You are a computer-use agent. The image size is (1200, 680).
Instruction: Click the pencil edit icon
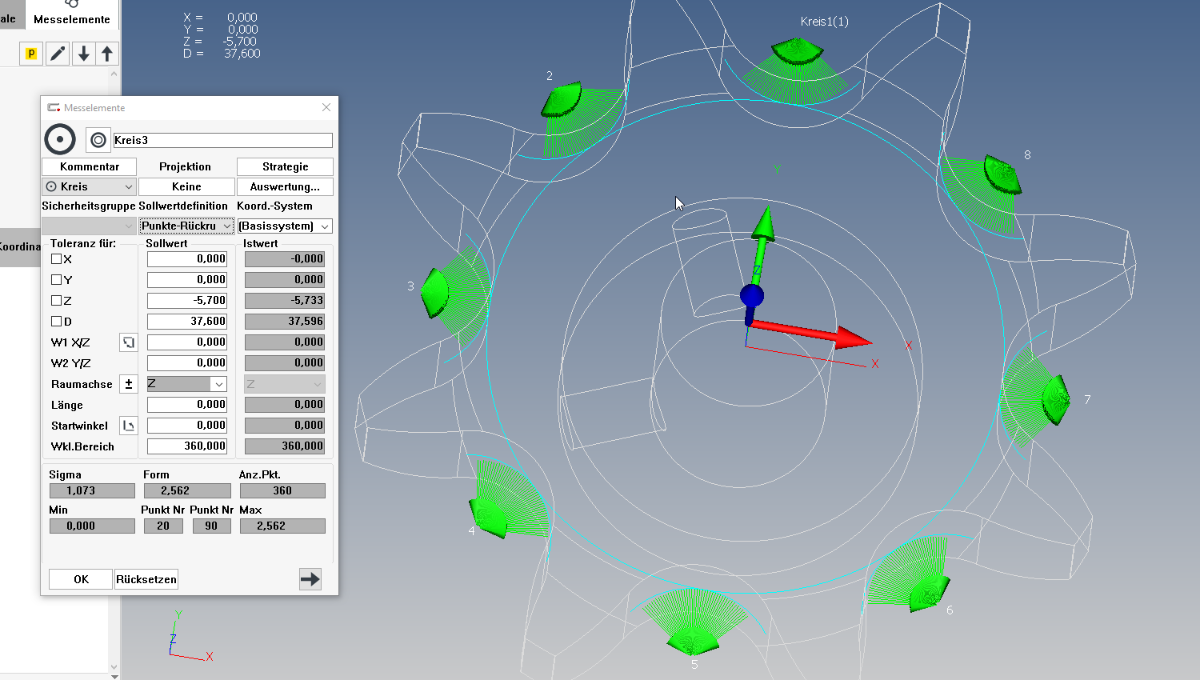tap(58, 54)
